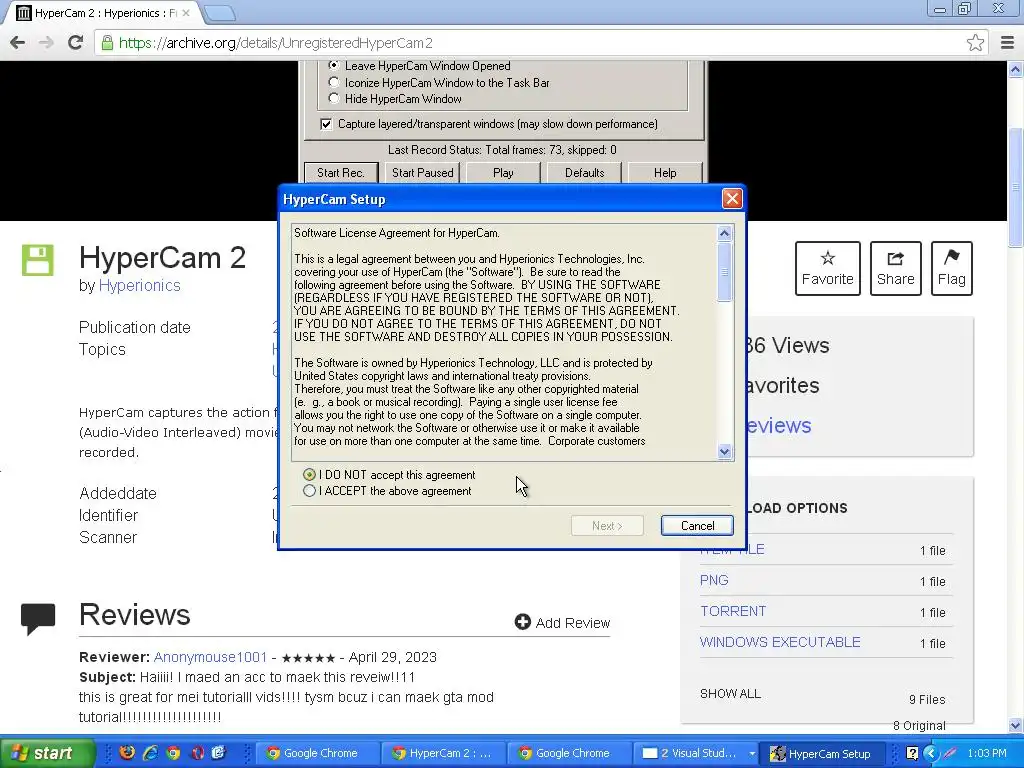Click the green floppy disk software icon
This screenshot has height=768, width=1024.
[37, 260]
